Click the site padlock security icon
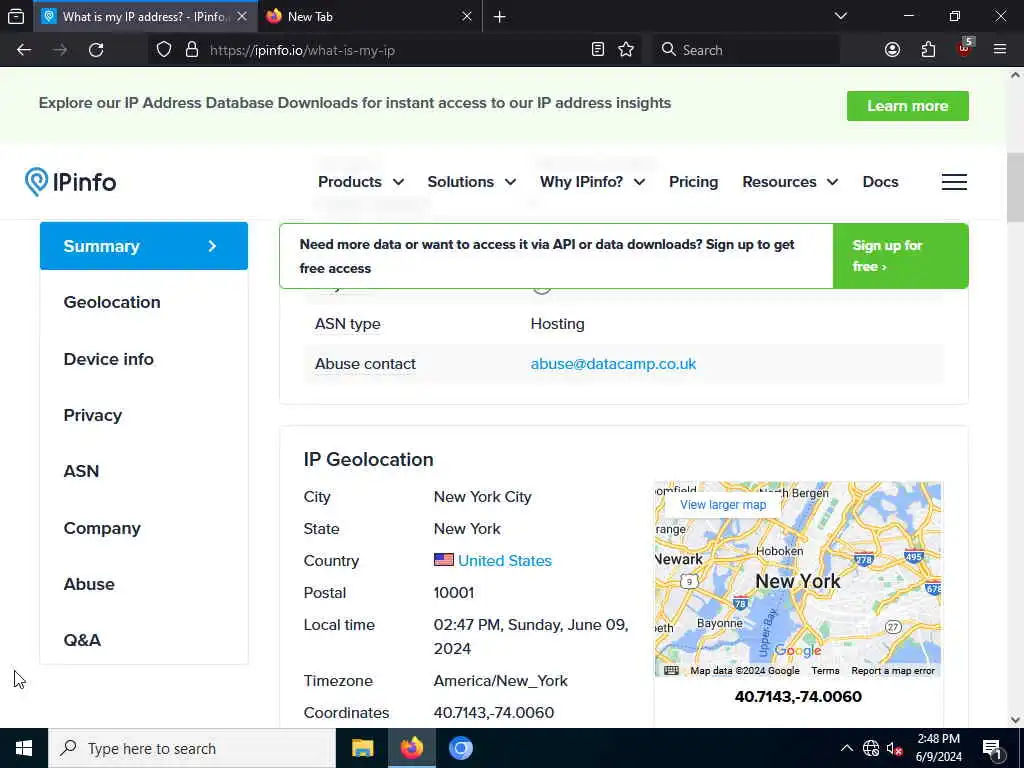The height and width of the screenshot is (768, 1024). click(x=192, y=50)
